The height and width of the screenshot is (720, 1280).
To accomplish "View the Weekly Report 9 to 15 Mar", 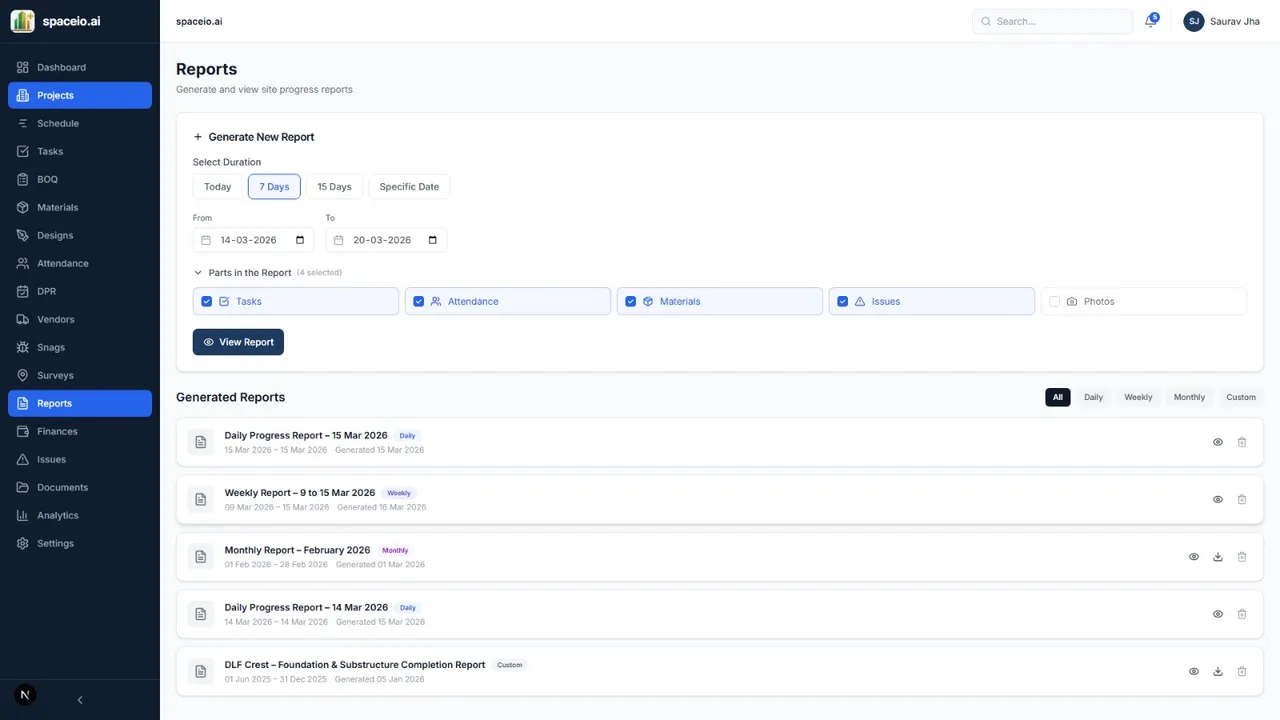I will tap(1218, 499).
